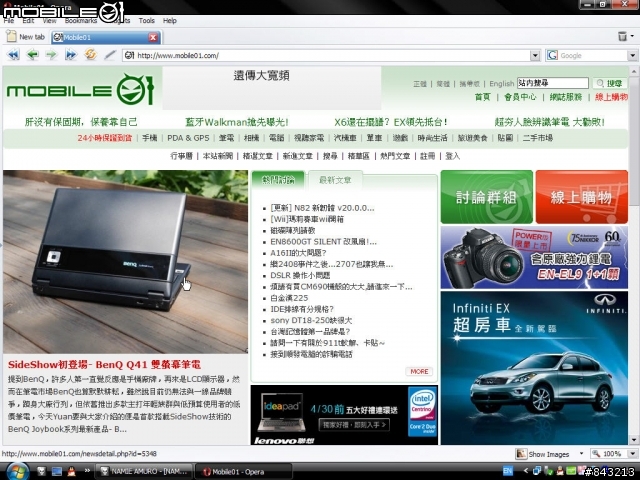Click the zoom magnifier icon in the status bar
This screenshot has height=480, width=640.
[x=596, y=454]
